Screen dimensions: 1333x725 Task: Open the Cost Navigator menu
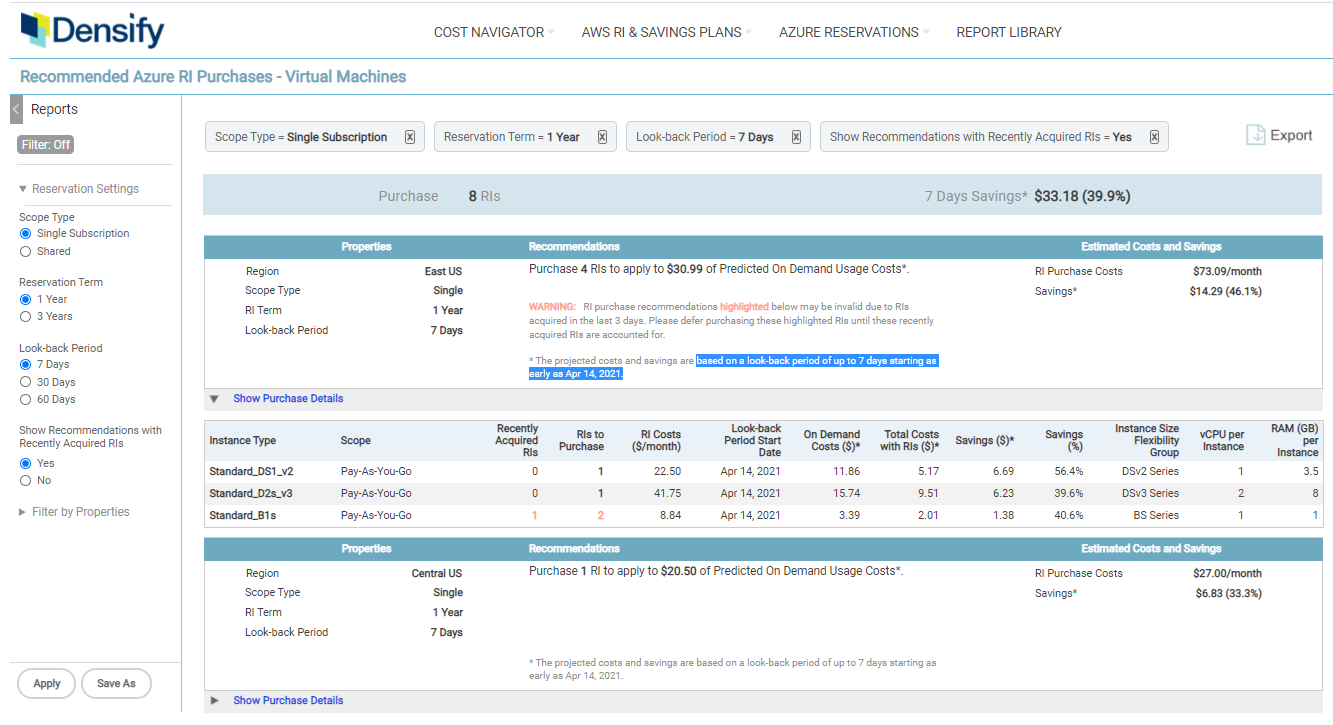tap(489, 32)
